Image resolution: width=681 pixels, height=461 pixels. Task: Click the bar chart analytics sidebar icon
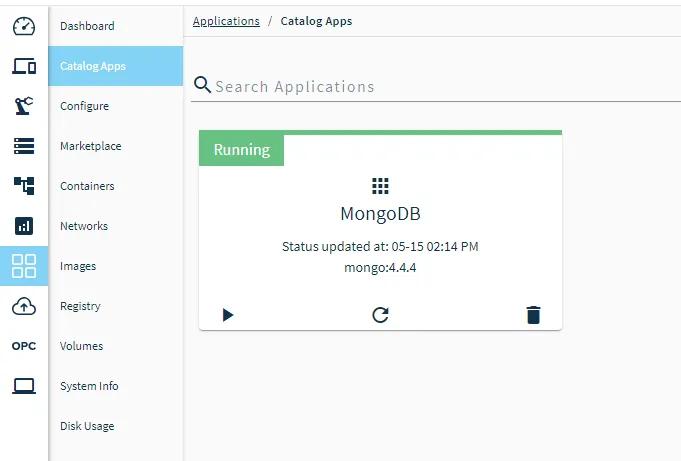[x=24, y=226]
